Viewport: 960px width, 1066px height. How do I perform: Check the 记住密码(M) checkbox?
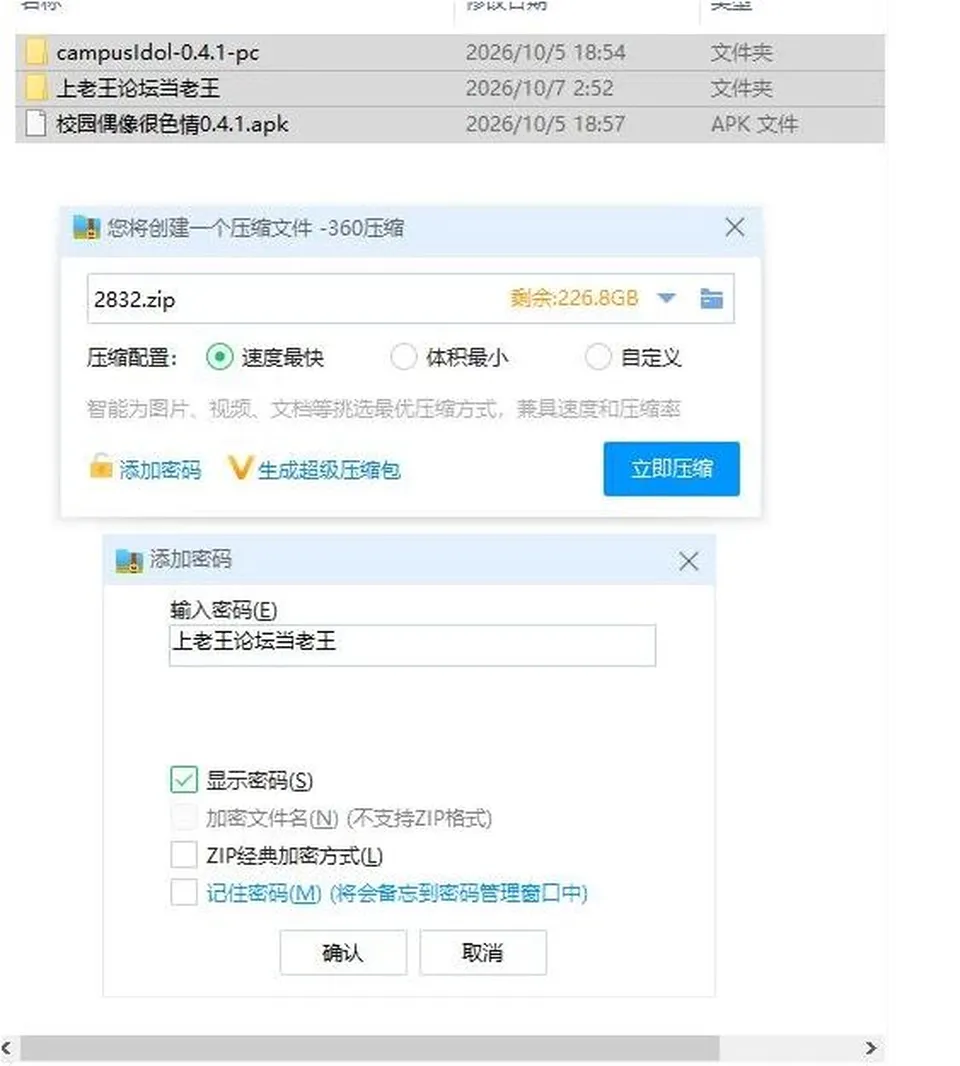click(x=184, y=892)
